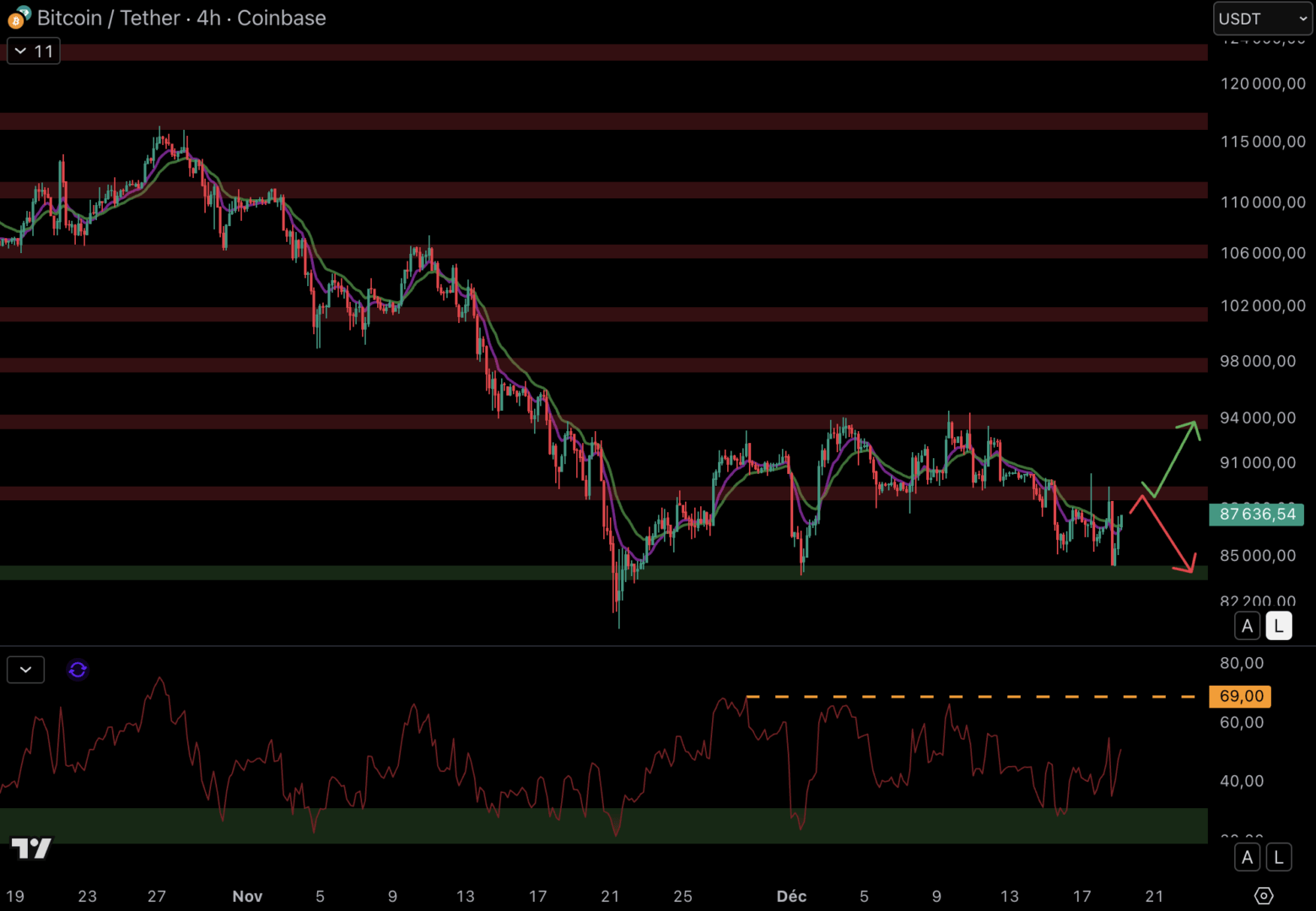Select the orange dashed horizontal line
This screenshot has height=911, width=1316.
[970, 697]
